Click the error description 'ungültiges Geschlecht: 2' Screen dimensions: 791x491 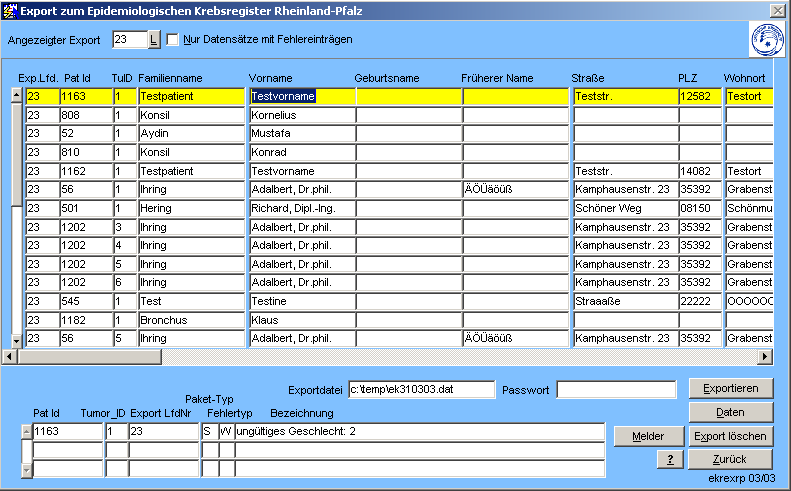point(419,432)
